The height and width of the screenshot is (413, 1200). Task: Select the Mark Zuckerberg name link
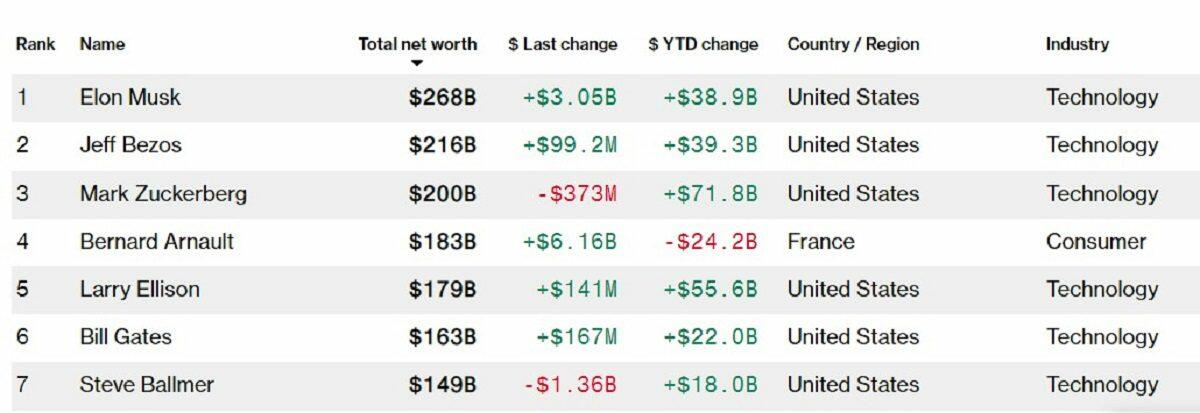[163, 193]
